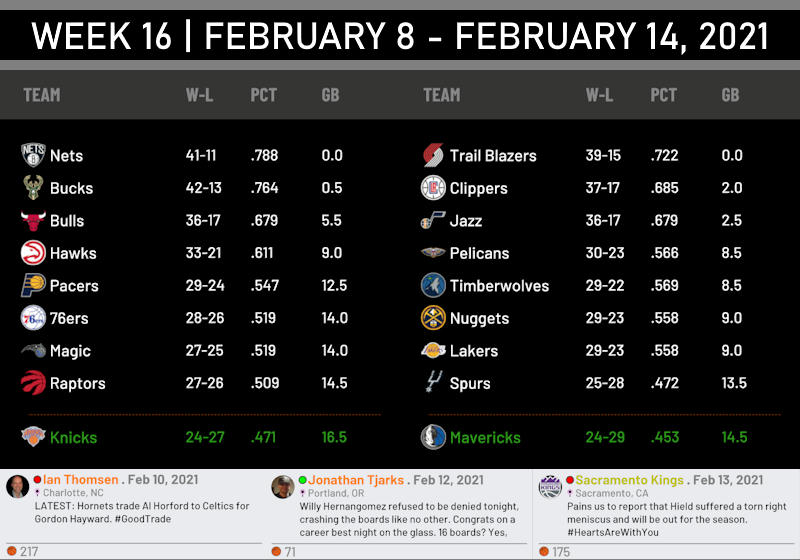Click the Trail Blazers logo
The image size is (800, 560).
433,155
